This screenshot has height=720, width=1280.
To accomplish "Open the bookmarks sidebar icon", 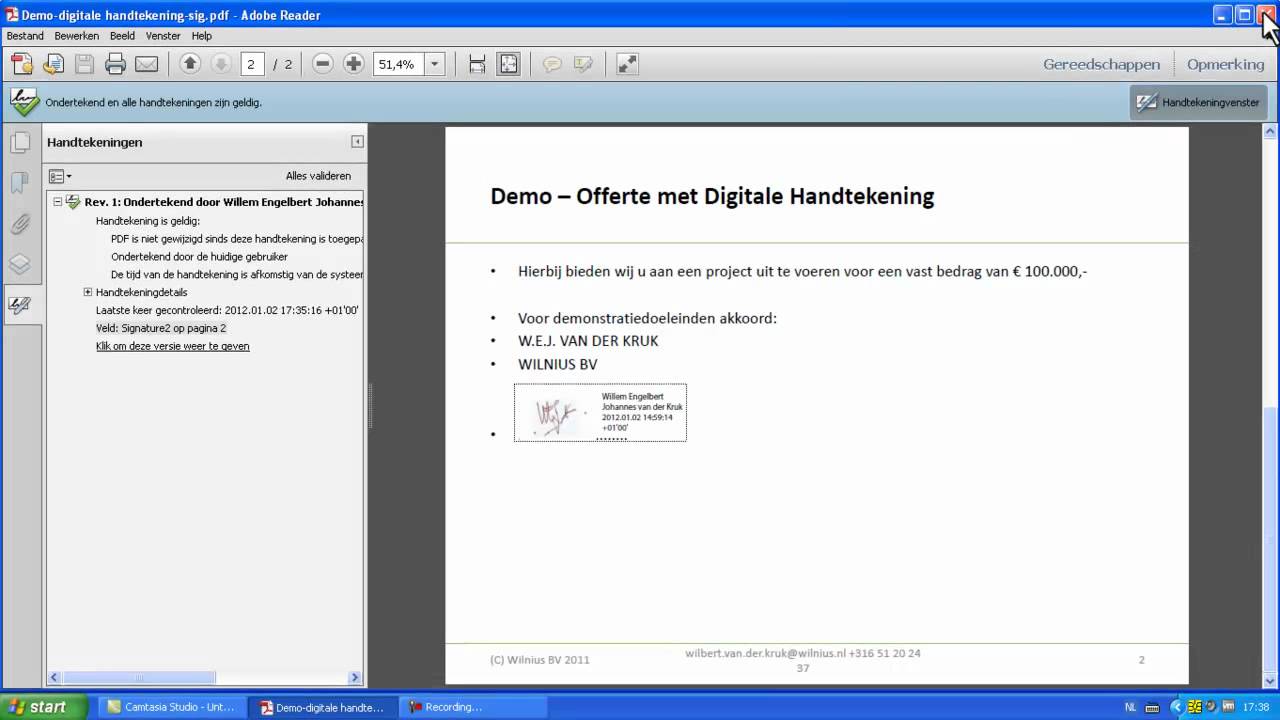I will [20, 183].
